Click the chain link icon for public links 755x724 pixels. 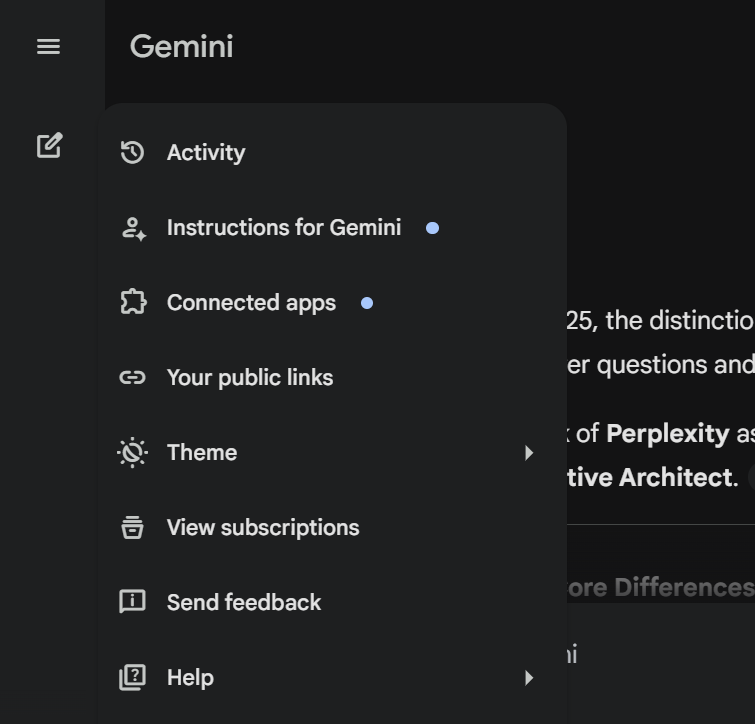(x=132, y=377)
